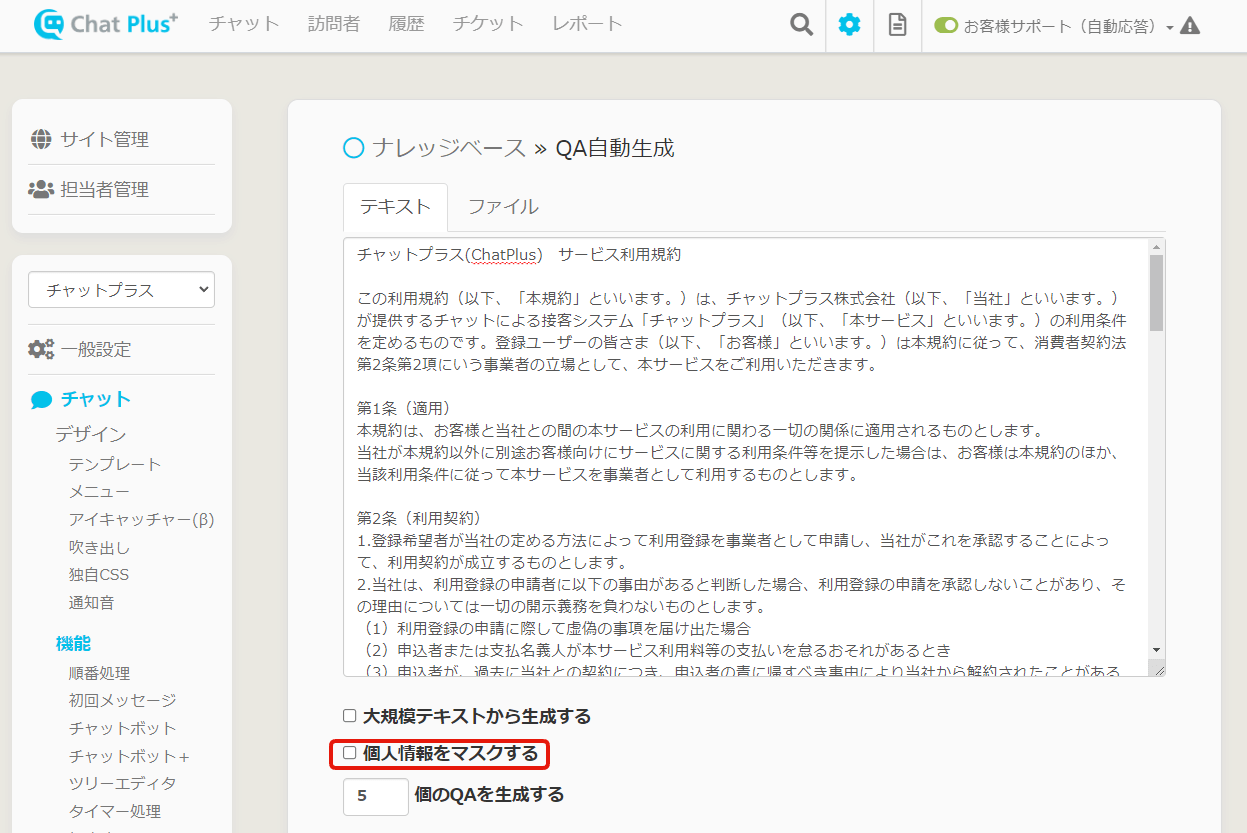
Task: Click the warning triangle icon
Action: tap(1189, 26)
